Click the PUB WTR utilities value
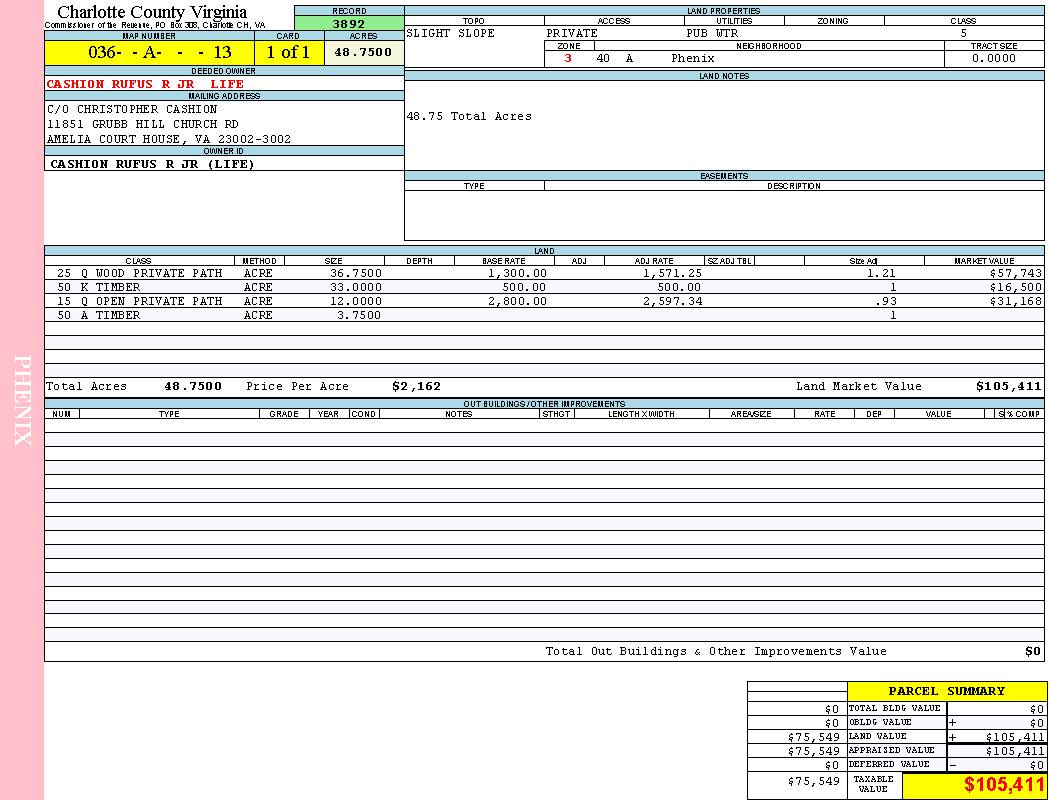1050x800 pixels. coord(711,33)
